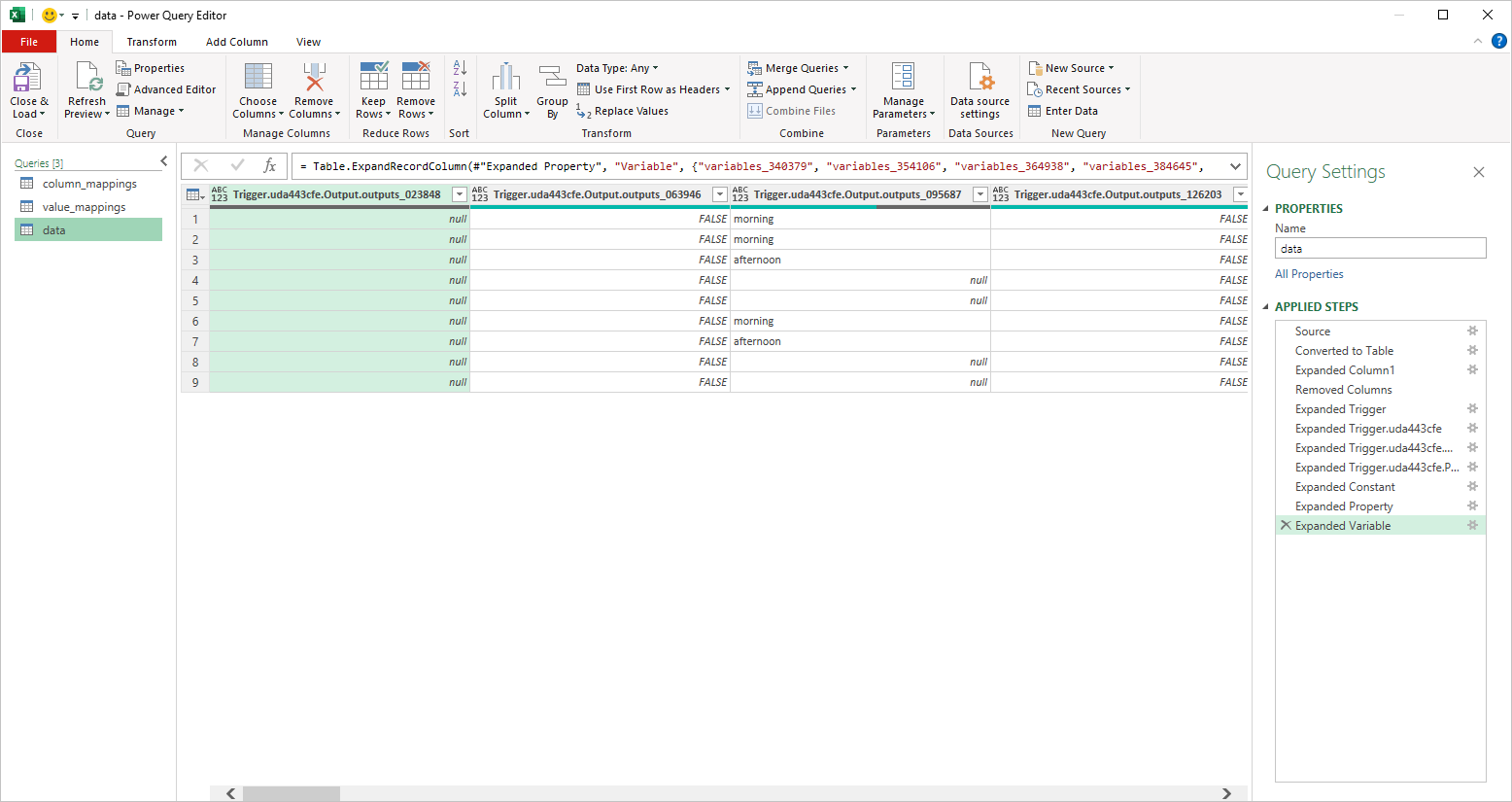Delete the Expanded Variable step

pos(1286,526)
